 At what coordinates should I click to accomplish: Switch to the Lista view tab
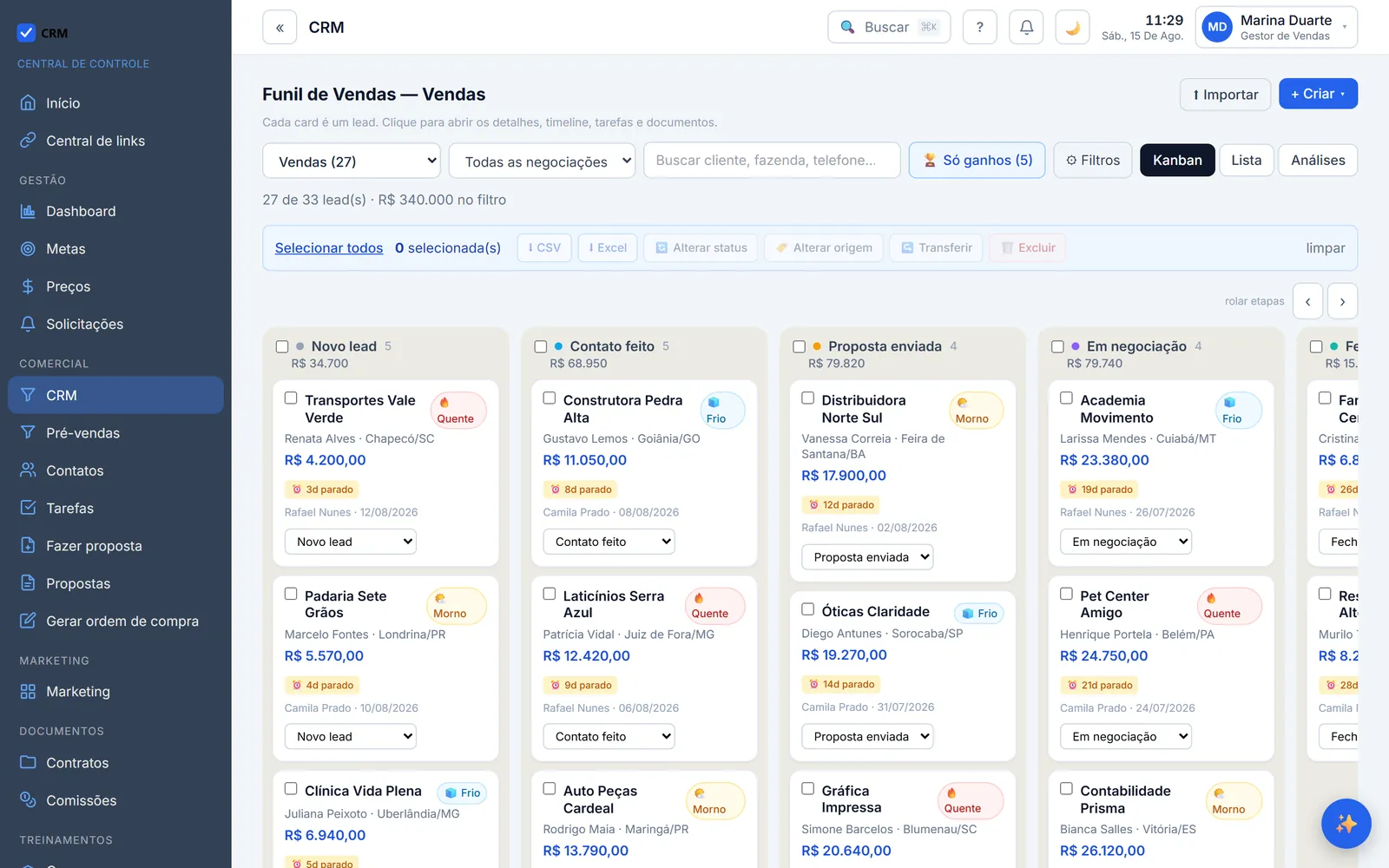[1246, 160]
